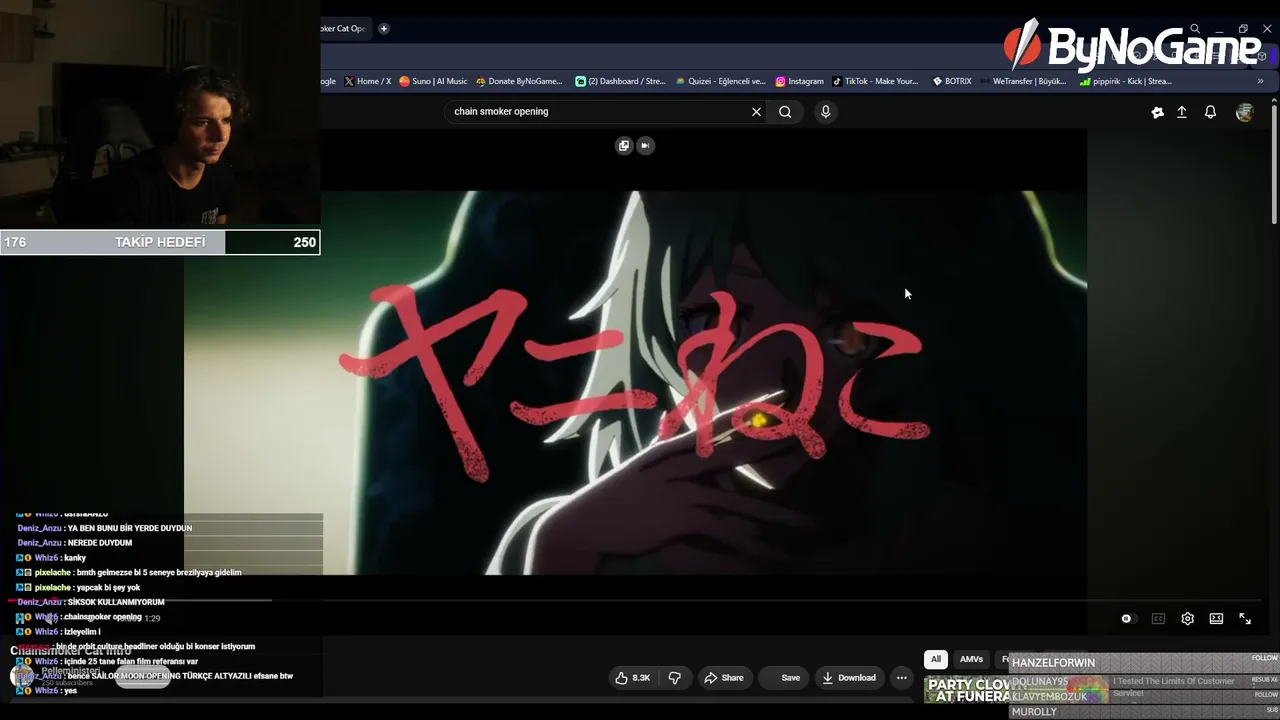Open the YouTube create icon in the header
Screen dimensions: 1280x720
(x=1157, y=113)
